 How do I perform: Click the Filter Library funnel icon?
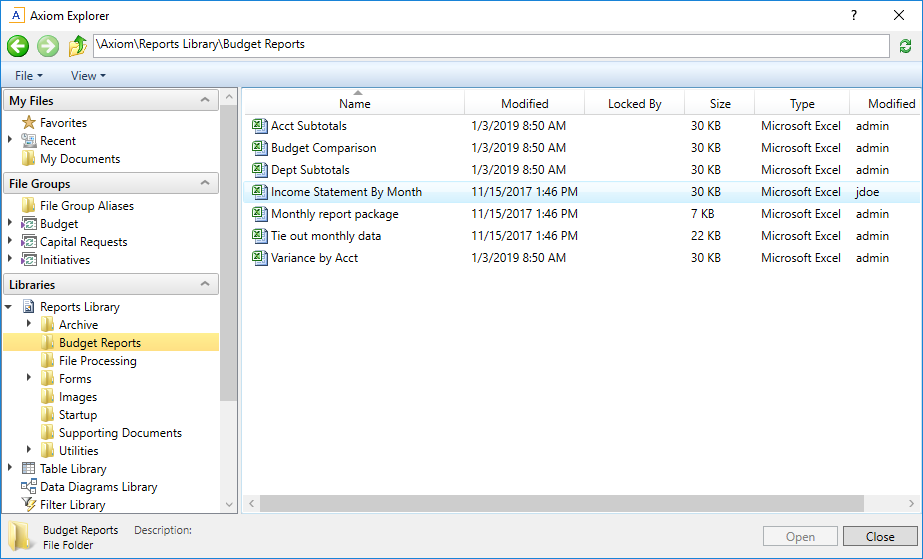(x=29, y=505)
